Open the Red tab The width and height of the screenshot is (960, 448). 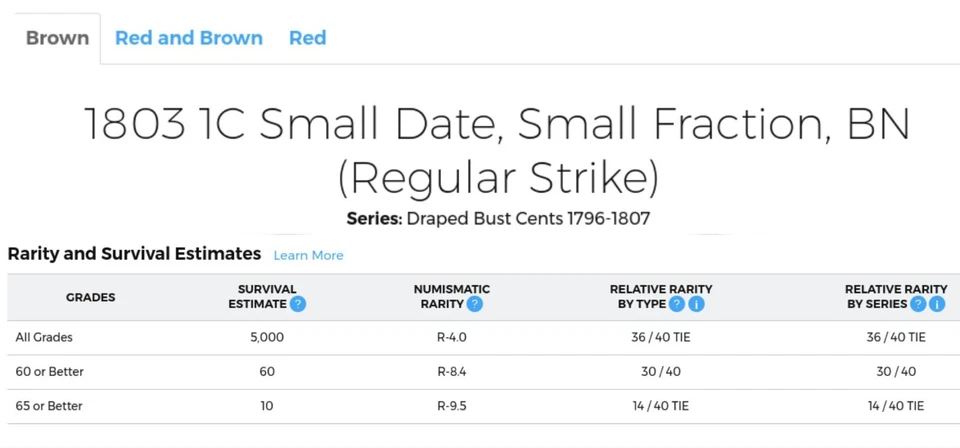click(307, 38)
